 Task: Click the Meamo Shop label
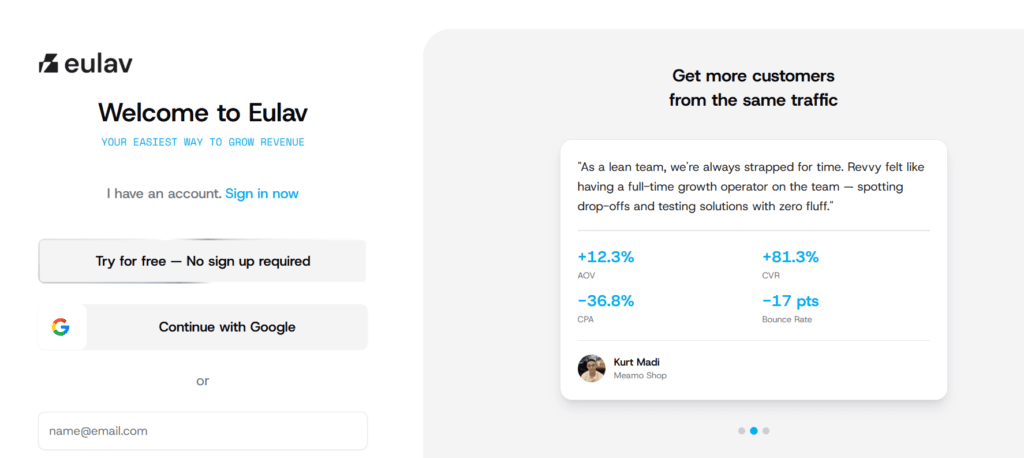[x=640, y=376]
